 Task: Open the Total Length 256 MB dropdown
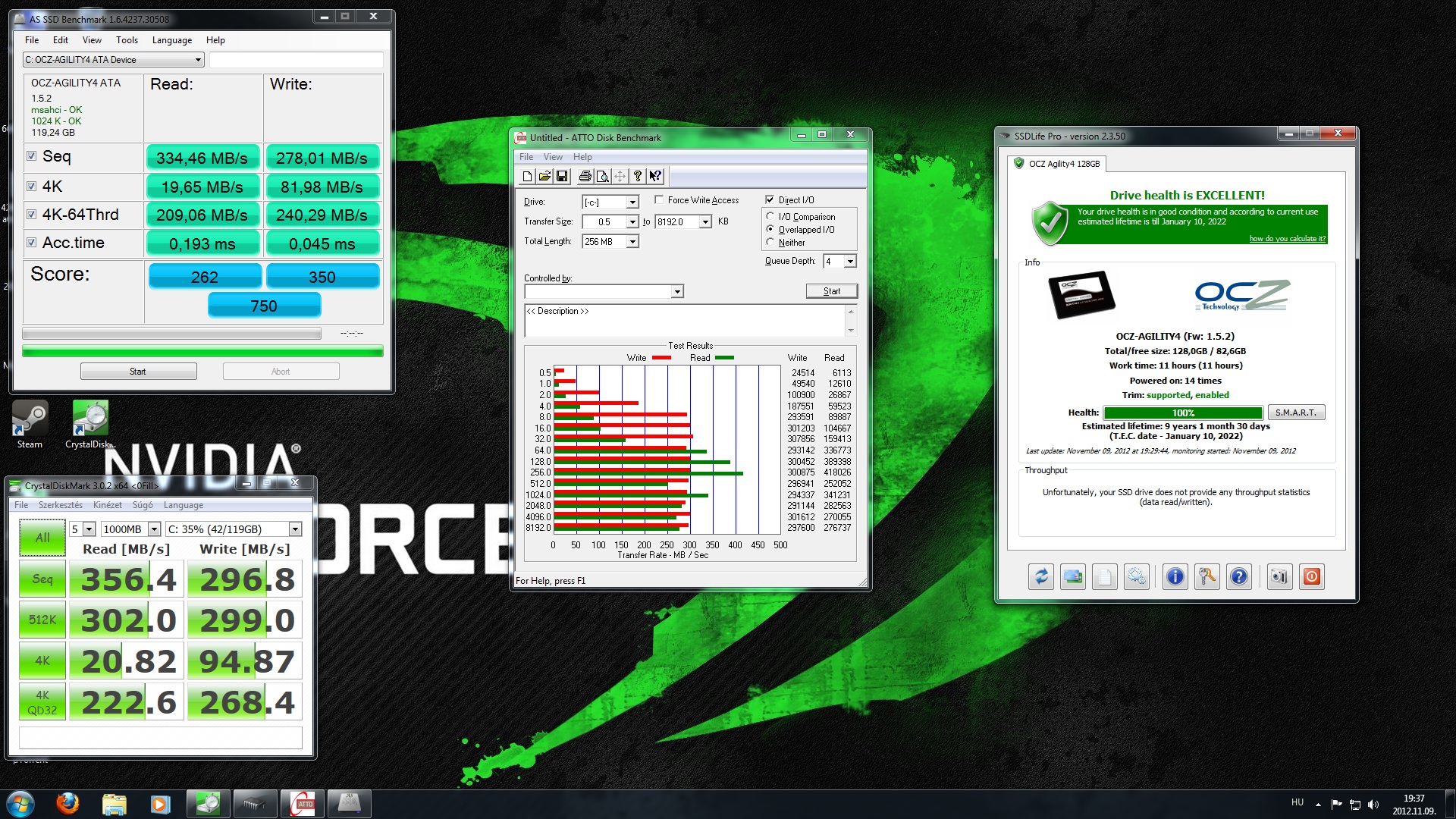coord(632,242)
